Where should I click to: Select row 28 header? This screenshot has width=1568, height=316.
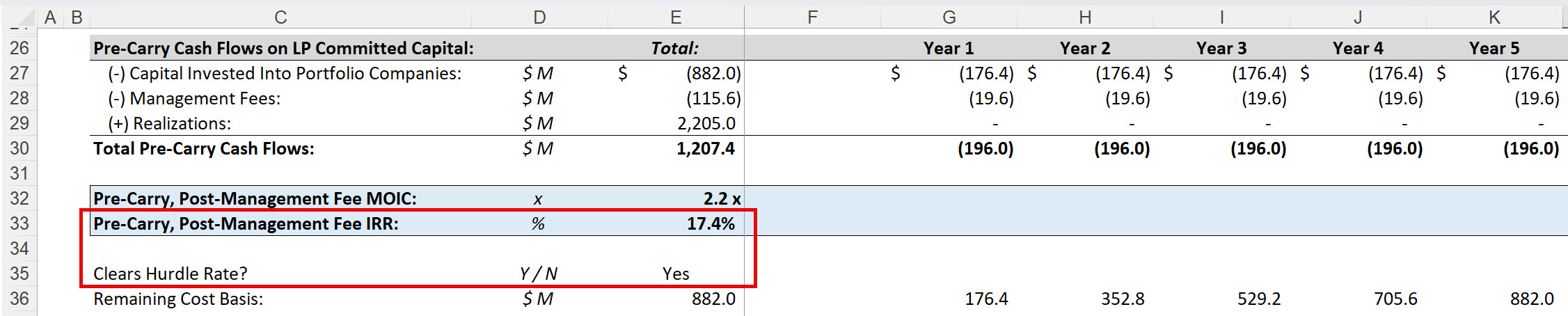(x=19, y=98)
